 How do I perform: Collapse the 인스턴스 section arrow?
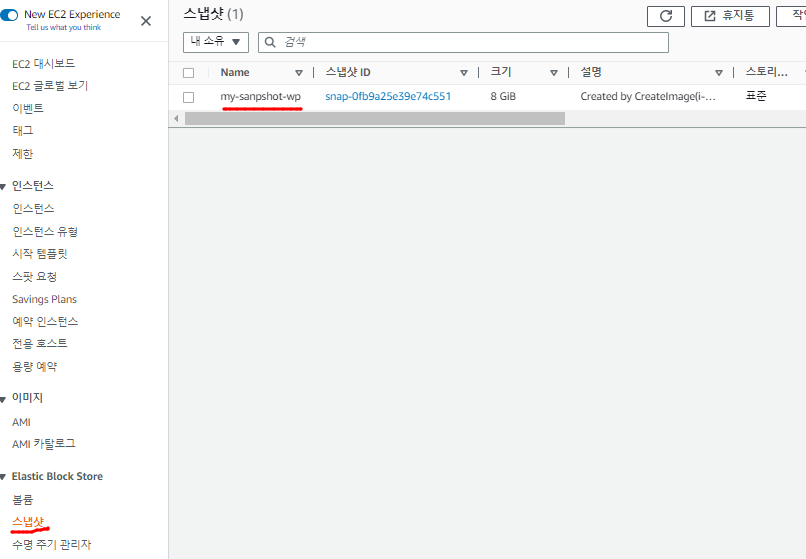click(3, 186)
